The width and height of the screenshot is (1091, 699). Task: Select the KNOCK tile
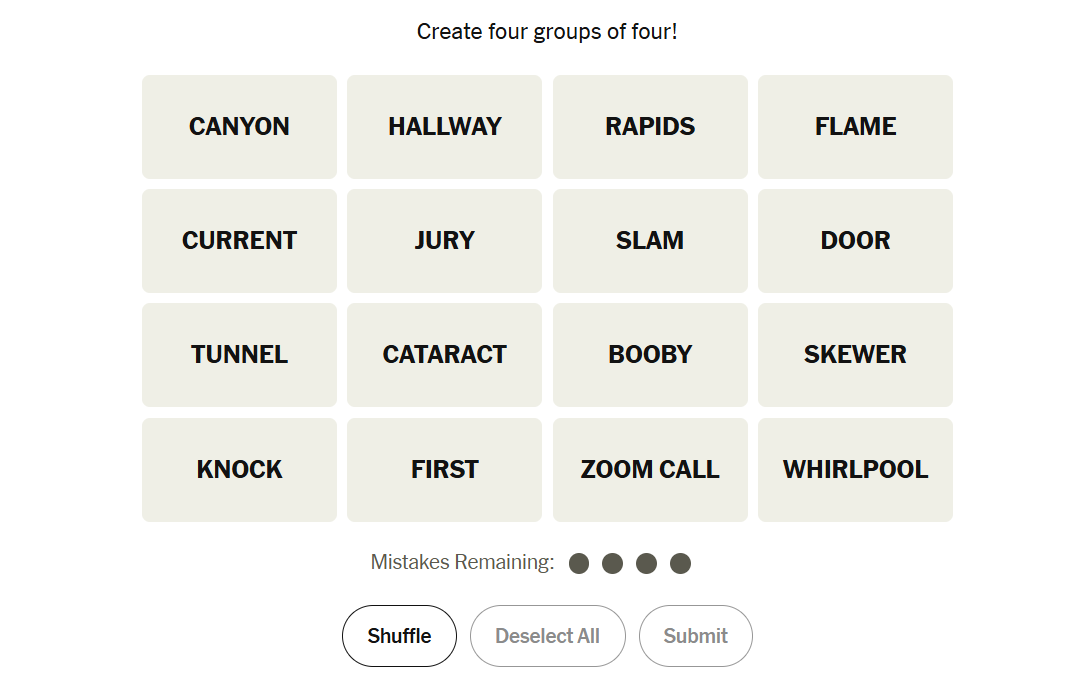(239, 470)
